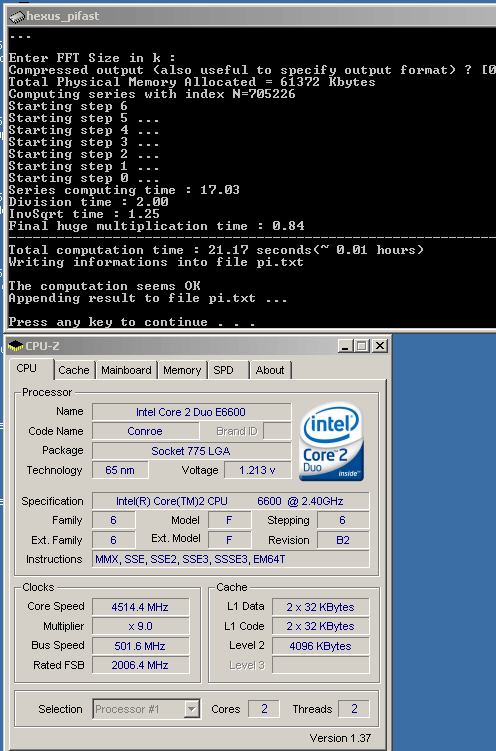Image resolution: width=496 pixels, height=751 pixels.
Task: Minimize the CPU-Z window
Action: 345,345
